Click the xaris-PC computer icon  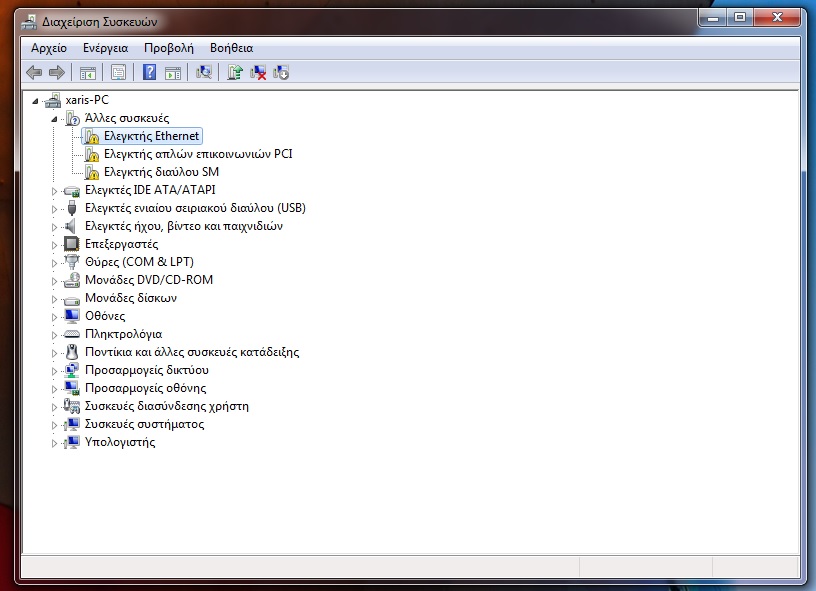pyautogui.click(x=53, y=100)
